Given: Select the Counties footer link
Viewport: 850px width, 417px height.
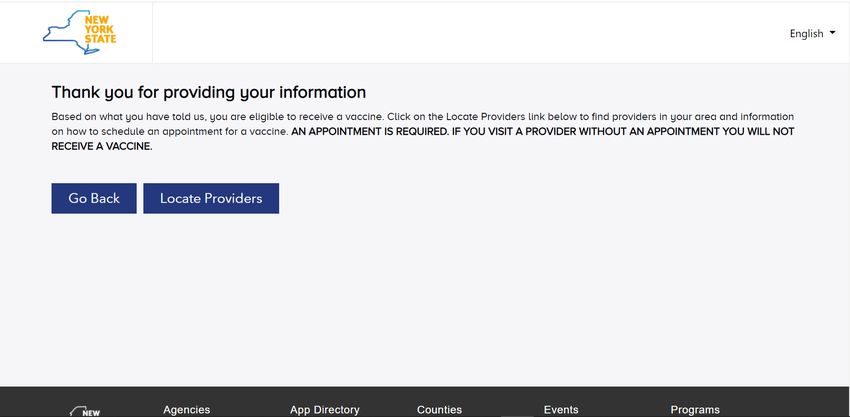Looking at the screenshot, I should [x=439, y=410].
